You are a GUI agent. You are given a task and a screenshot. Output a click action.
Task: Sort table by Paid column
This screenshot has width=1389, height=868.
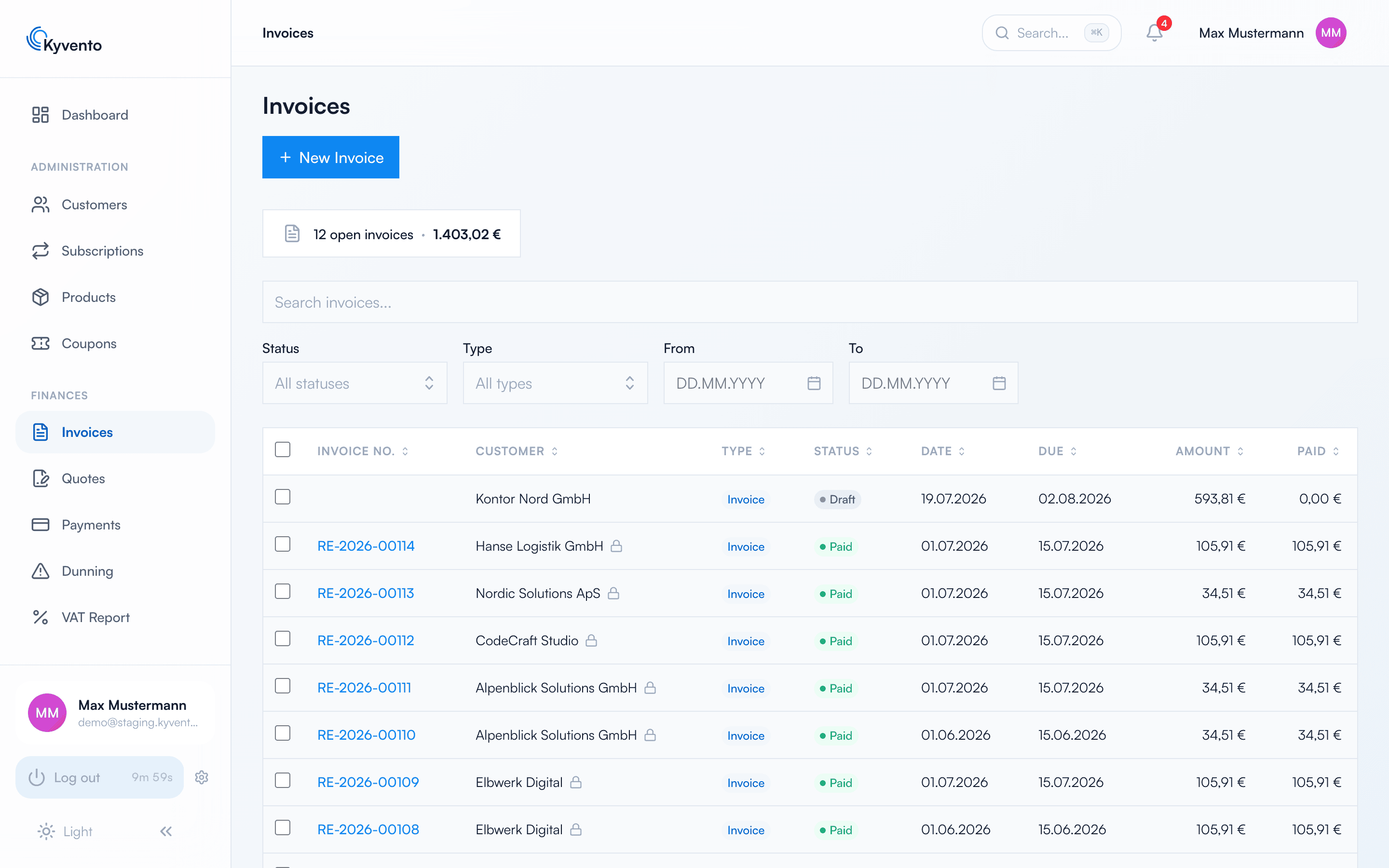(1319, 451)
